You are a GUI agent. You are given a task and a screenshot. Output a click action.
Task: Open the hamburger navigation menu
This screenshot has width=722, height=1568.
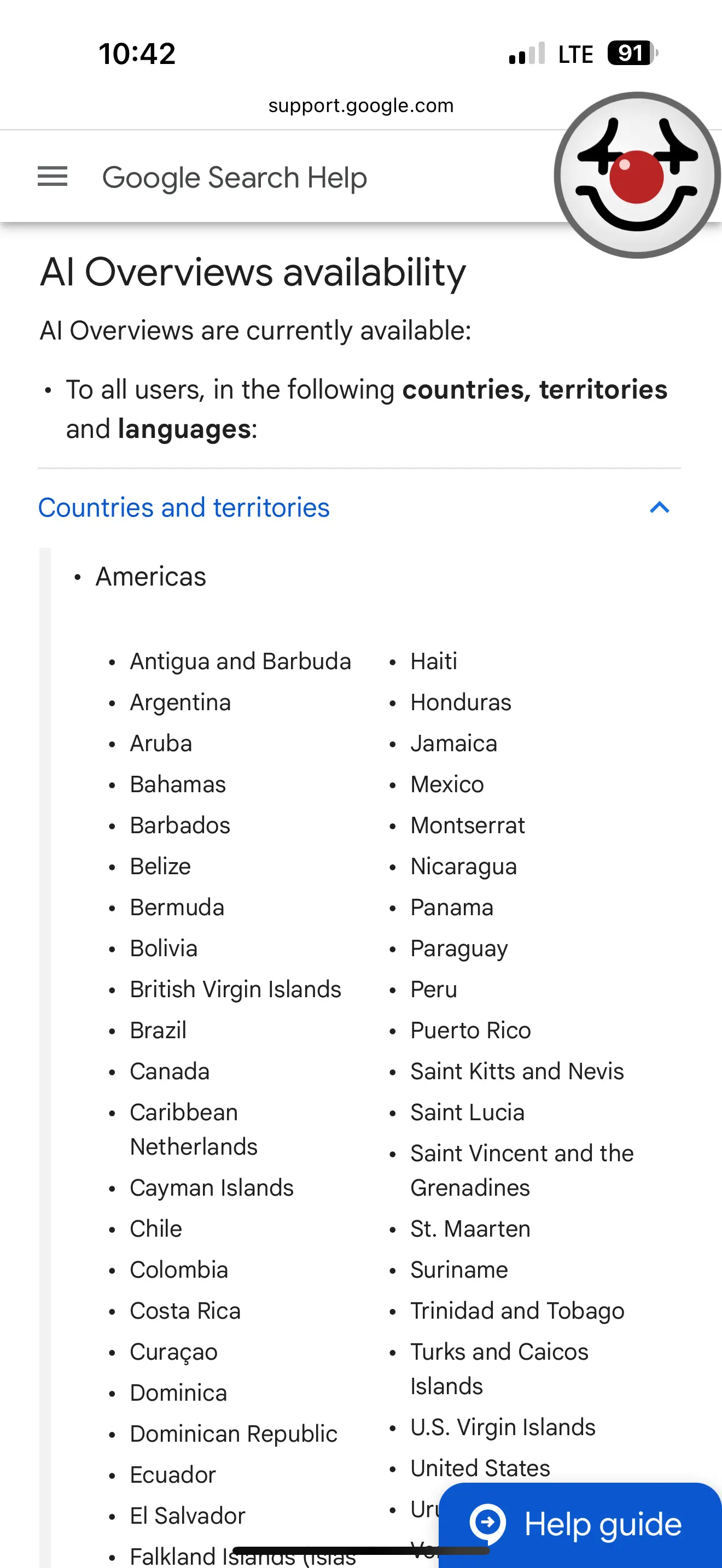53,177
